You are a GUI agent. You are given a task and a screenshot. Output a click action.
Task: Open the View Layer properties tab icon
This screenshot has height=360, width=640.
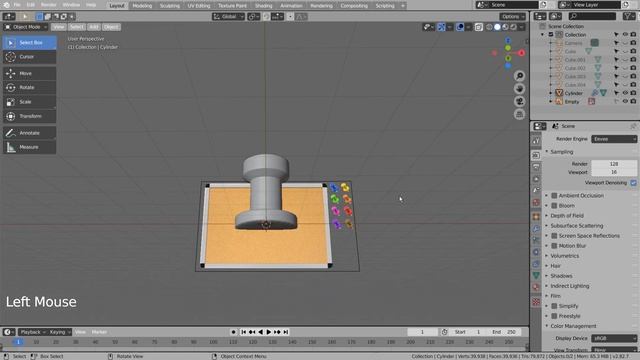point(536,179)
